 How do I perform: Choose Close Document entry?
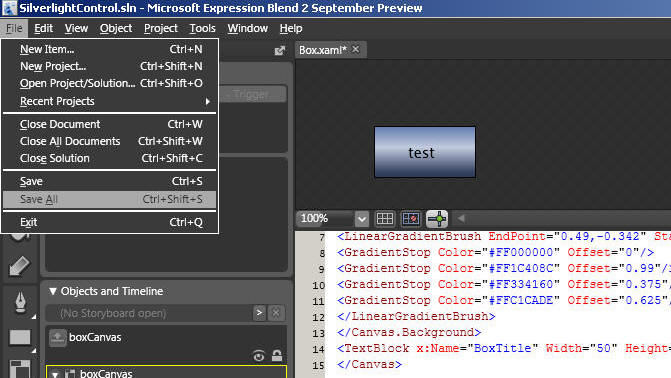[x=110, y=124]
